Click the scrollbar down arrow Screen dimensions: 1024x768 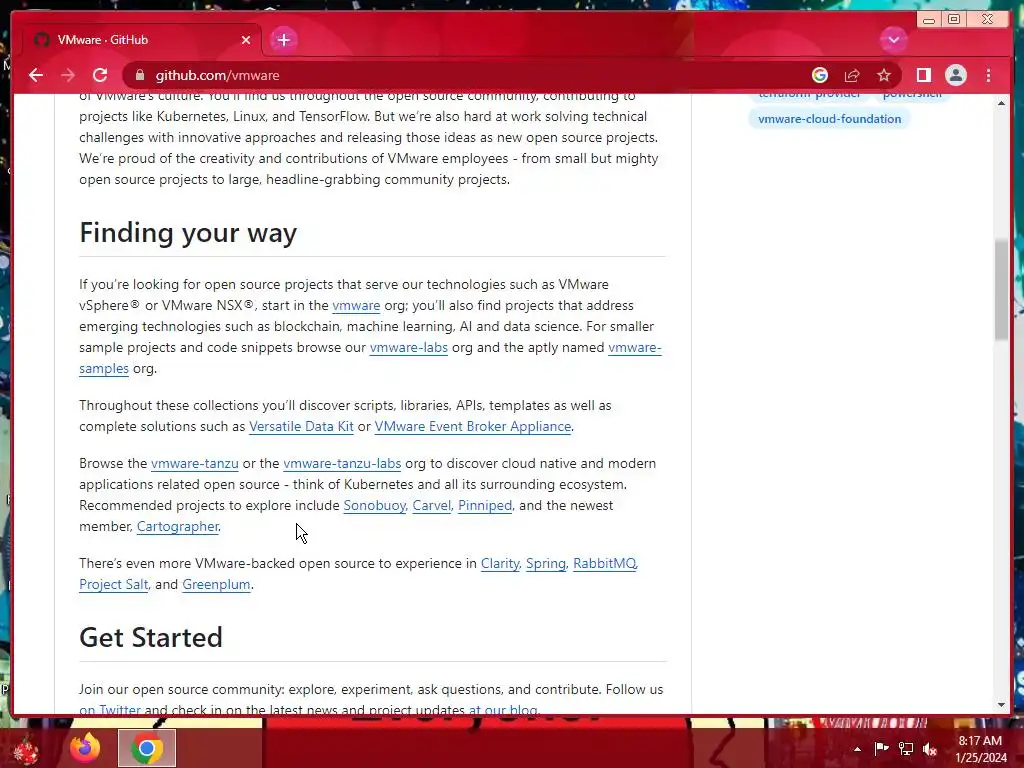1001,705
